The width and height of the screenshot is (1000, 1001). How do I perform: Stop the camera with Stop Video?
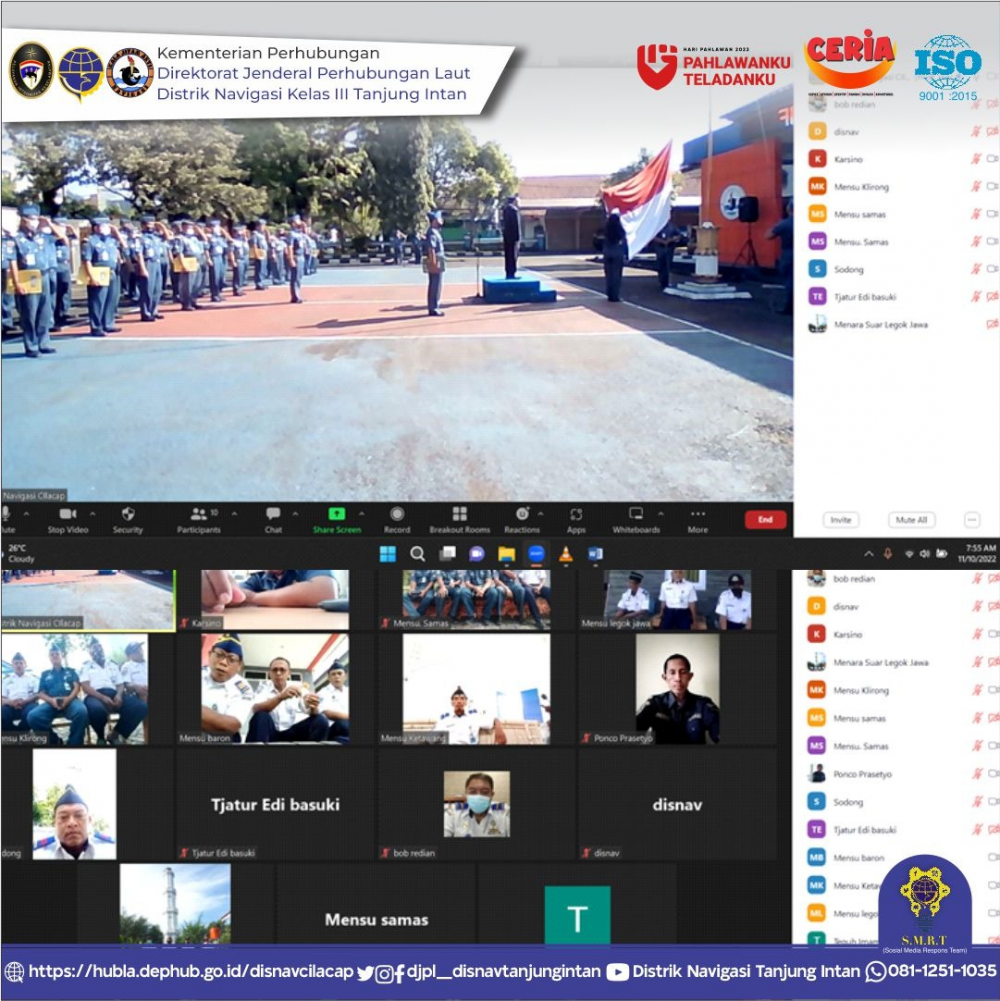(x=68, y=520)
